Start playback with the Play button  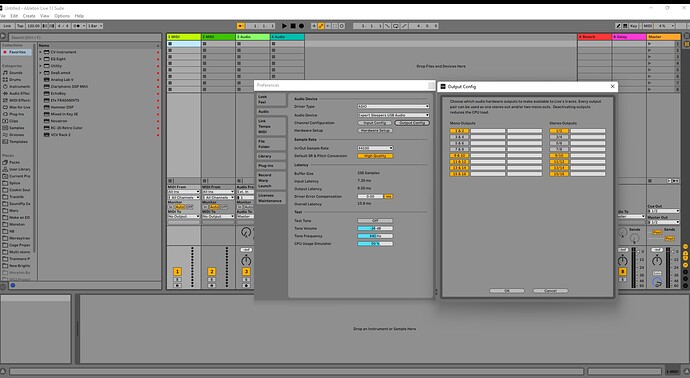pos(284,26)
